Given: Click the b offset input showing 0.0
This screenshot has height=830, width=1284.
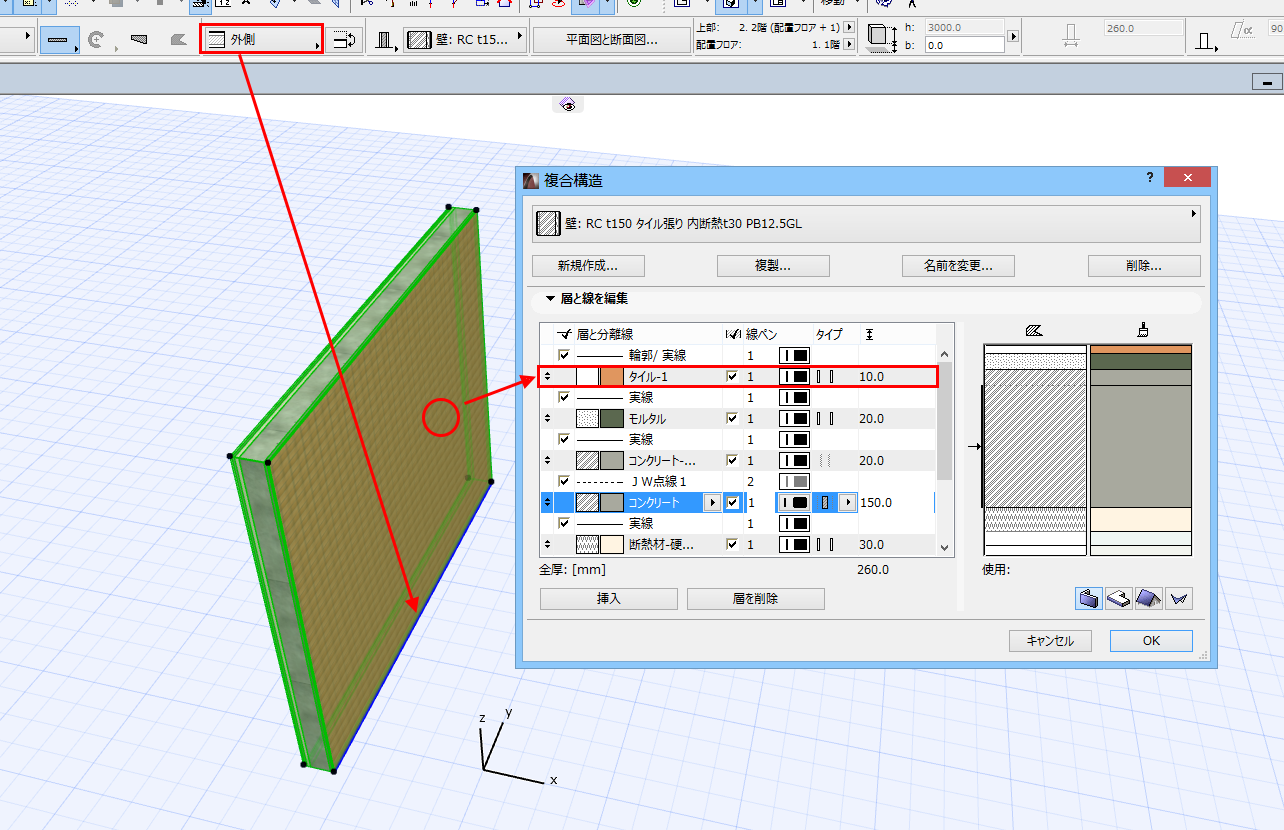Looking at the screenshot, I should 964,45.
